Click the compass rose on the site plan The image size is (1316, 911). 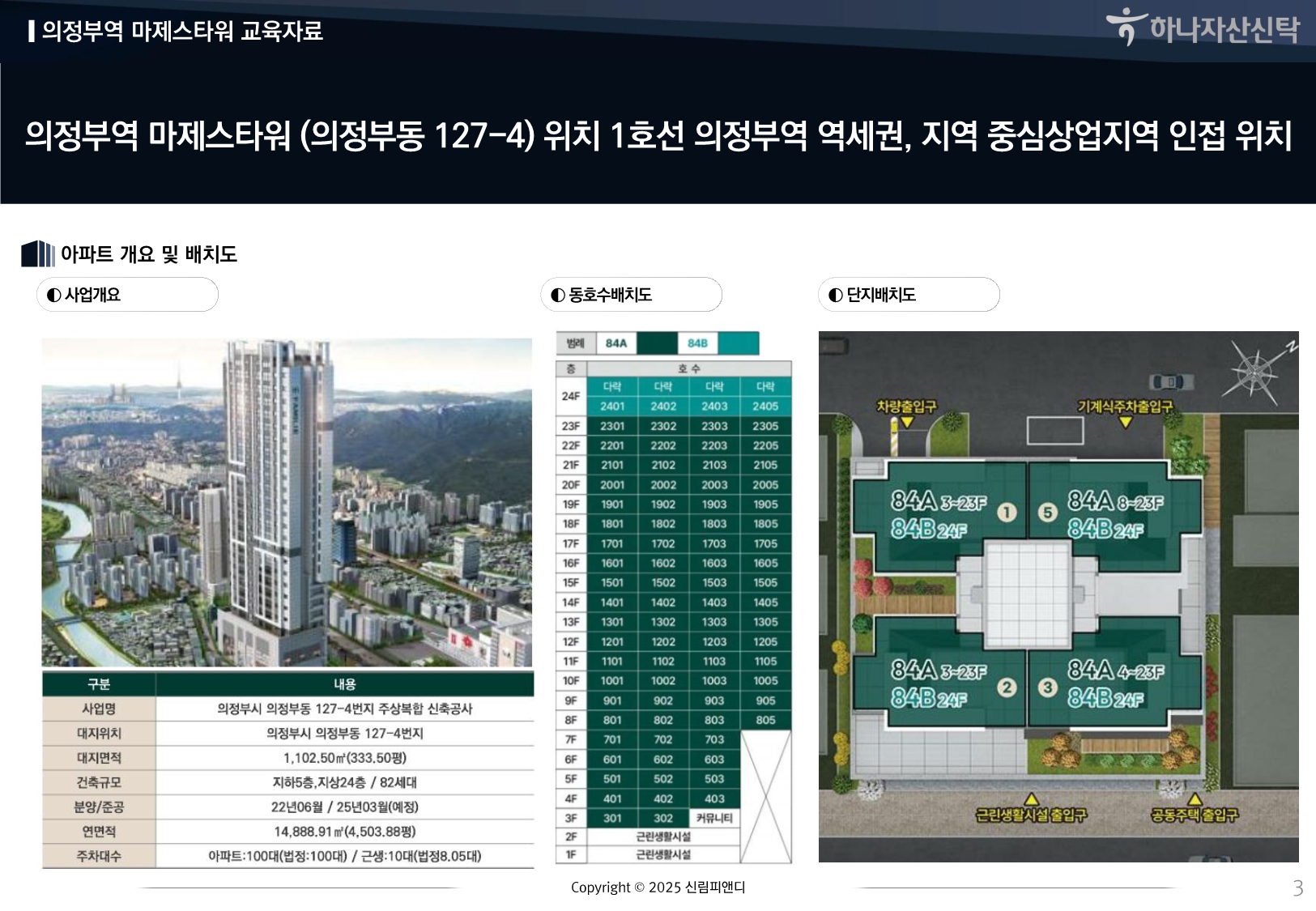coord(1255,372)
